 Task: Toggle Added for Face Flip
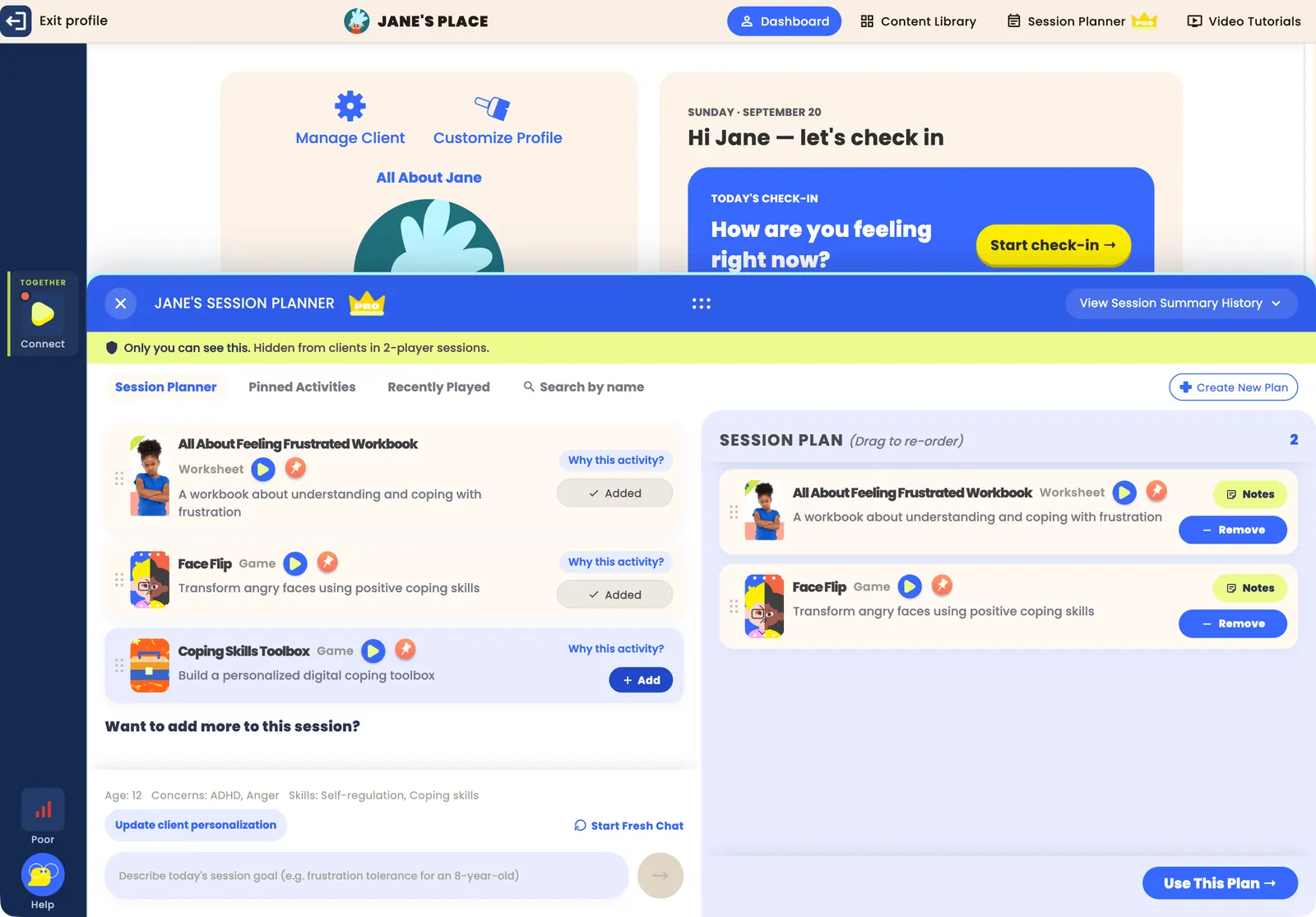(x=614, y=595)
